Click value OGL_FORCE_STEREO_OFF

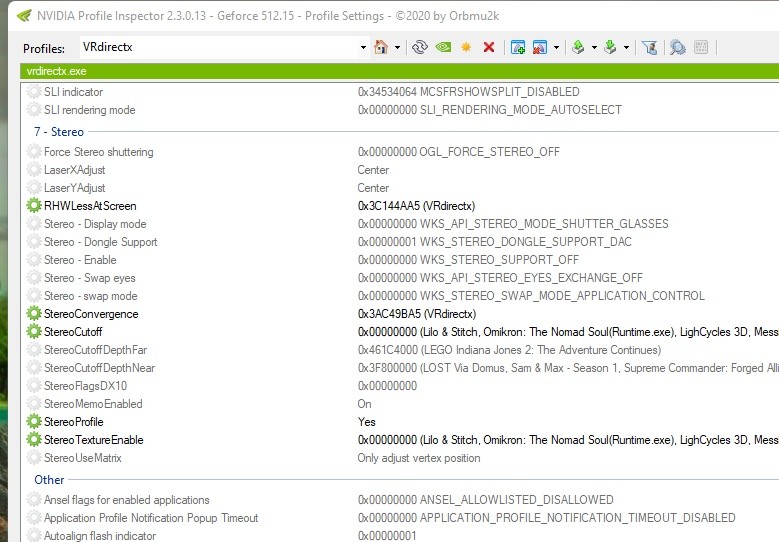click(490, 152)
